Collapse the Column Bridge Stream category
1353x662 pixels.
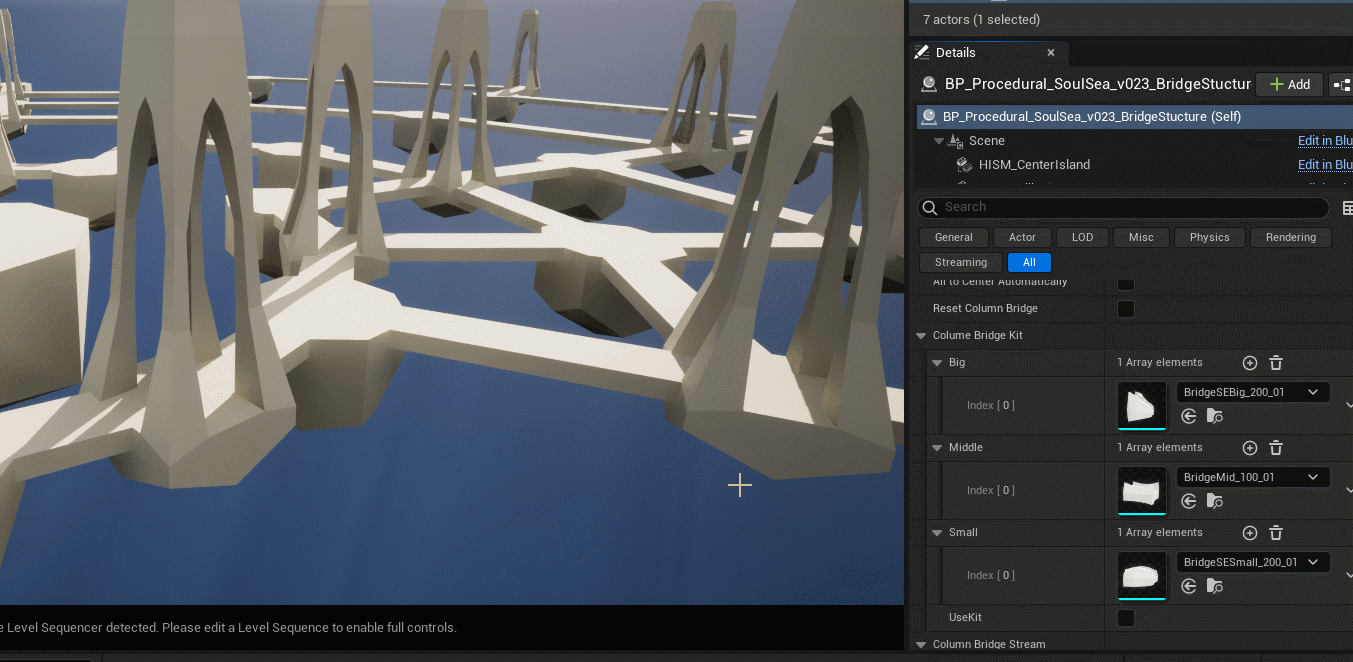tap(922, 645)
